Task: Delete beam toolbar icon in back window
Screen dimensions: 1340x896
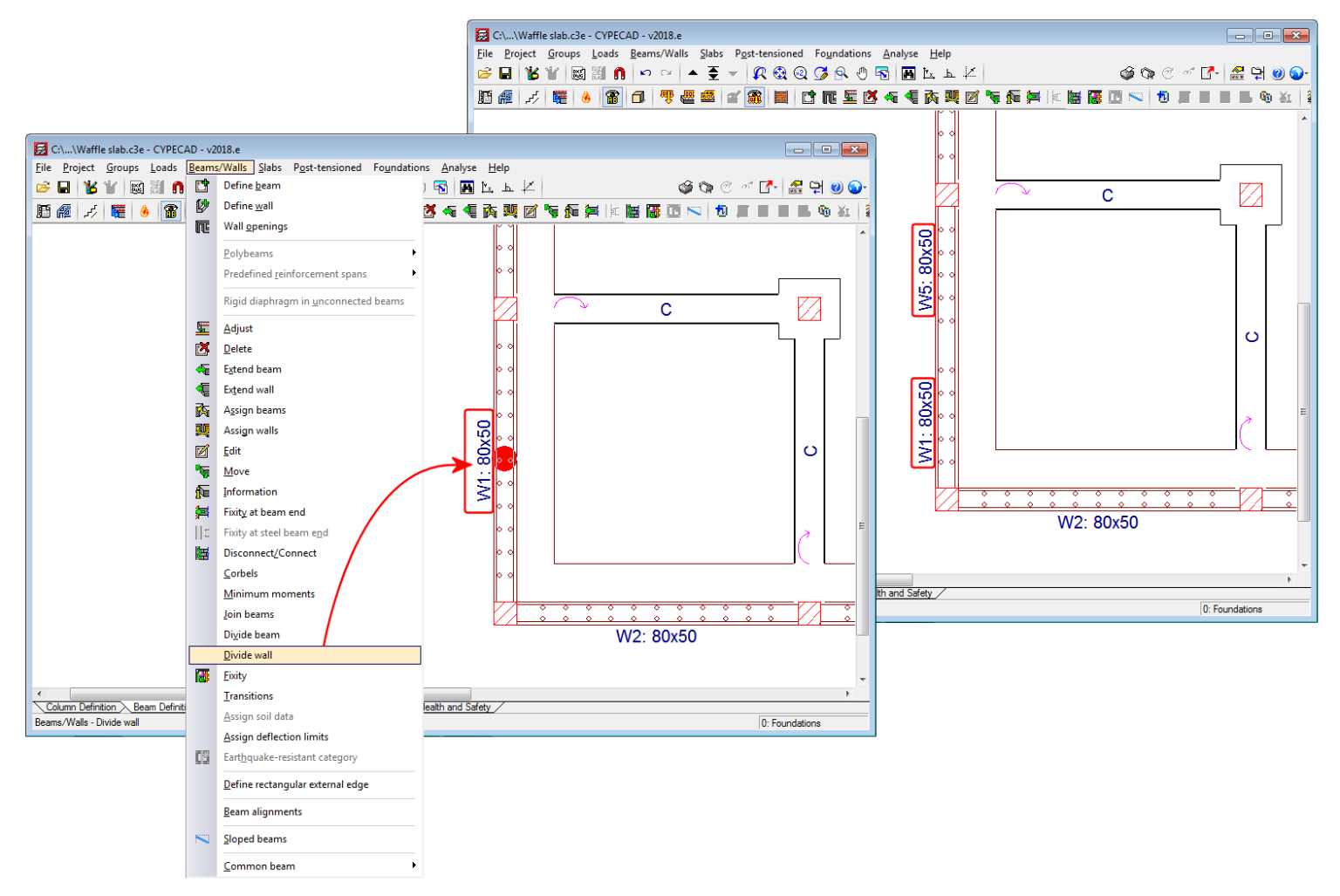Action: point(871,97)
